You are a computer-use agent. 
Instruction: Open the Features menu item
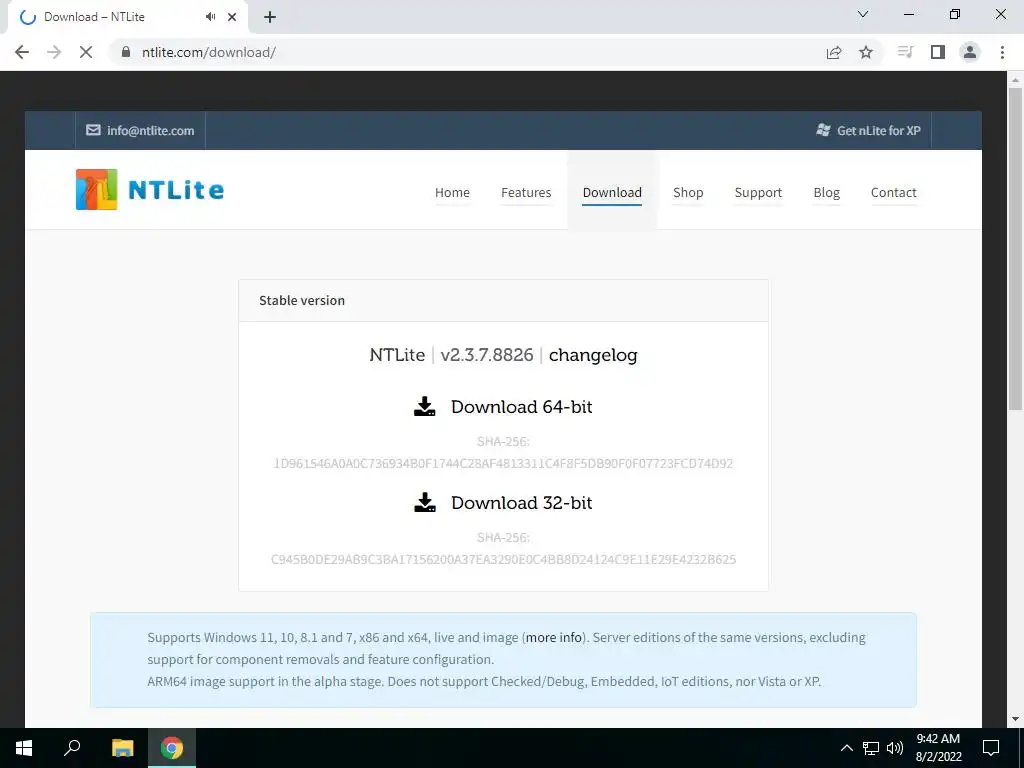(x=526, y=193)
